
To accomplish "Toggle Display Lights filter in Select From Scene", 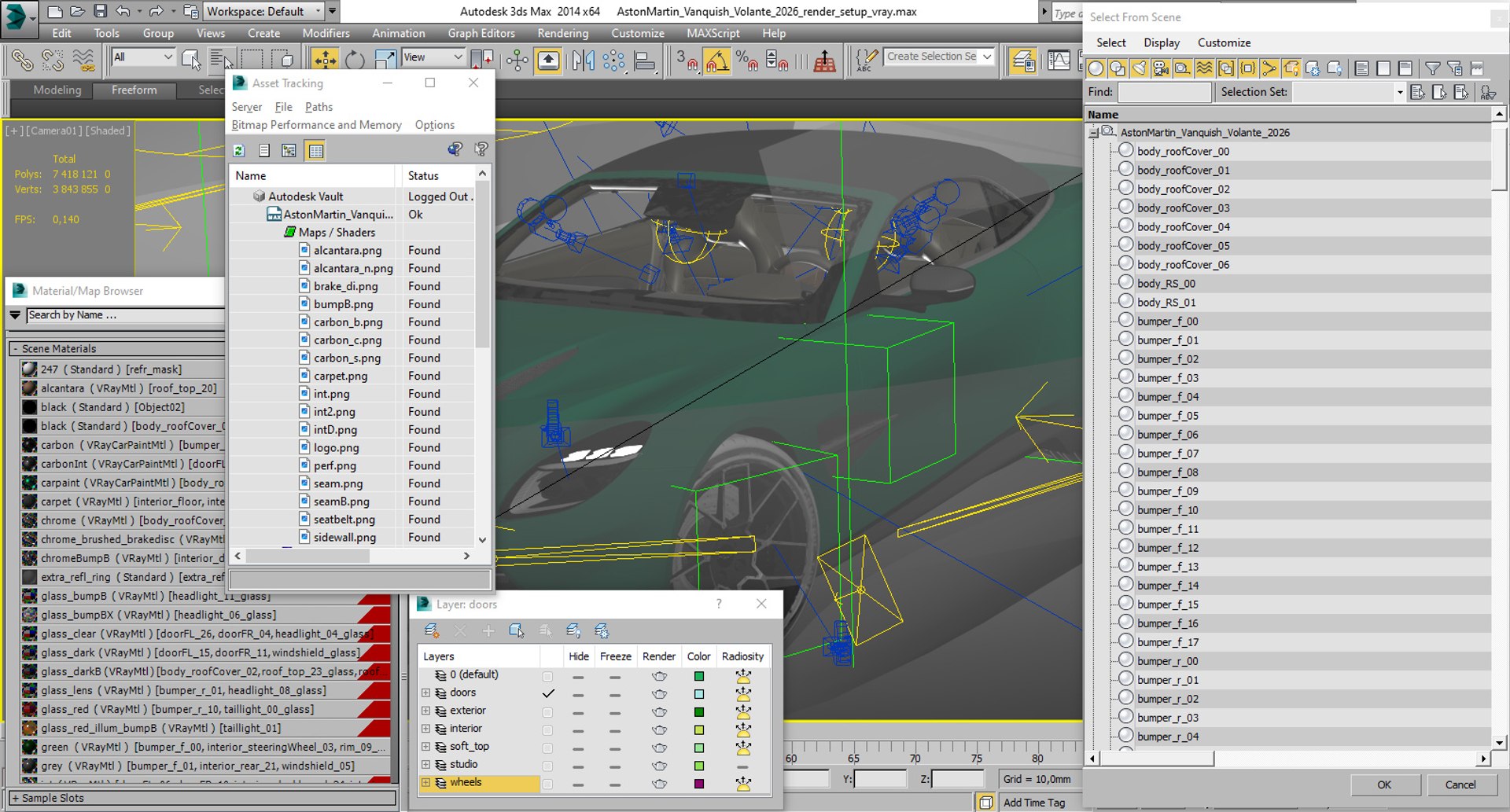I will [1139, 68].
